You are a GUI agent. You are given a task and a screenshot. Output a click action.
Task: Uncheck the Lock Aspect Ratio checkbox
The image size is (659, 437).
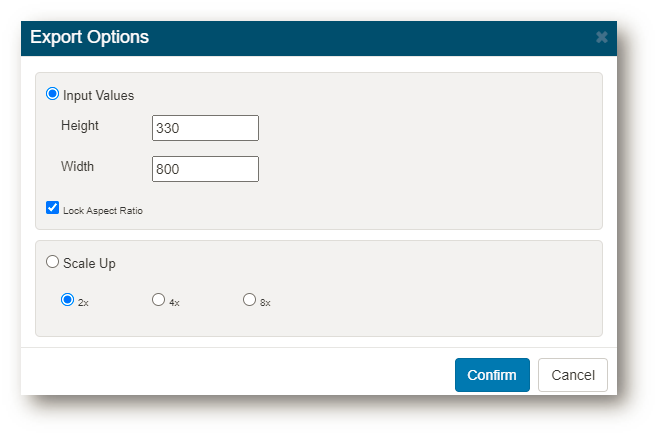tap(53, 208)
